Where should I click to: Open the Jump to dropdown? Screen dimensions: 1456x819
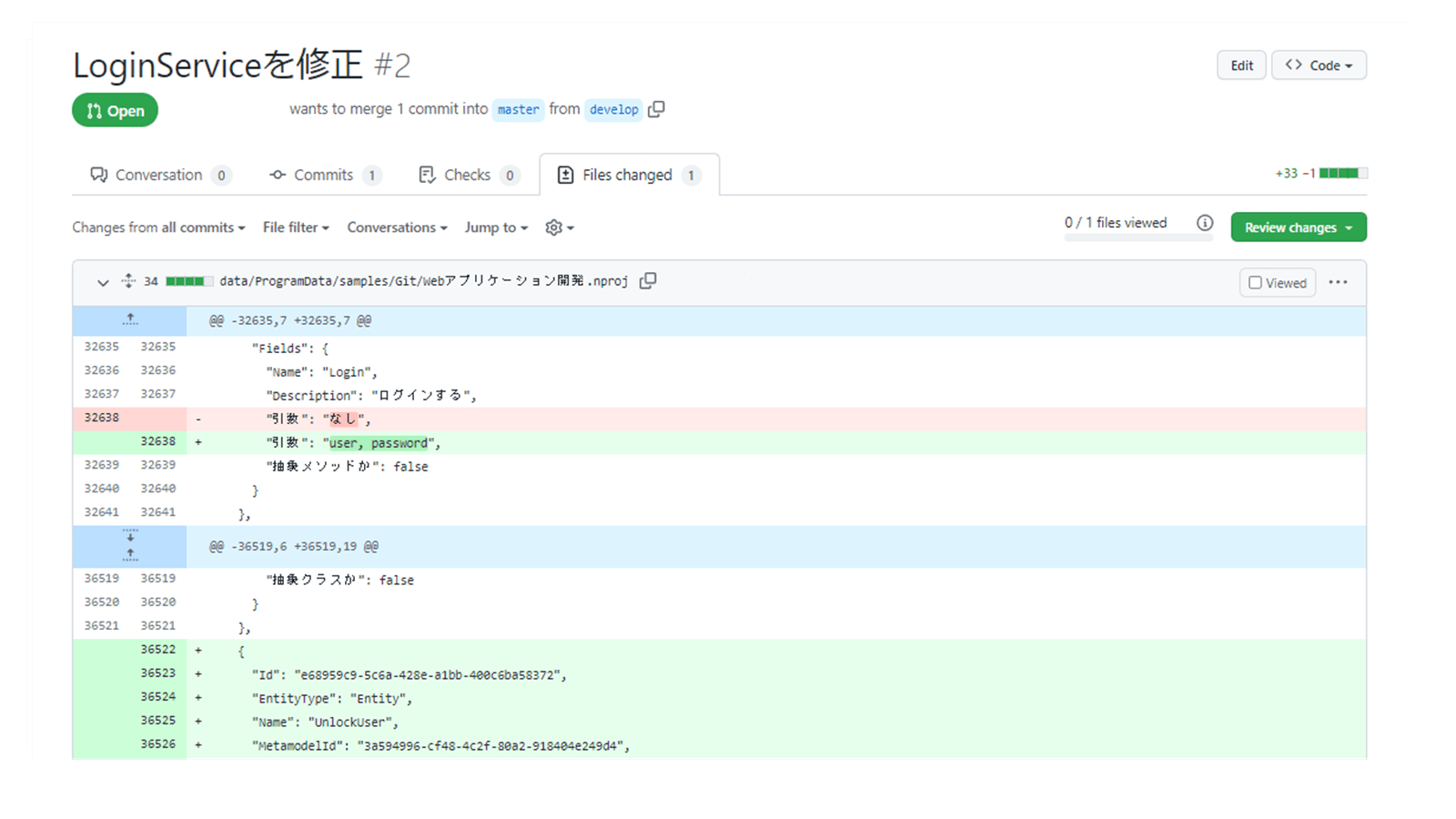click(496, 227)
